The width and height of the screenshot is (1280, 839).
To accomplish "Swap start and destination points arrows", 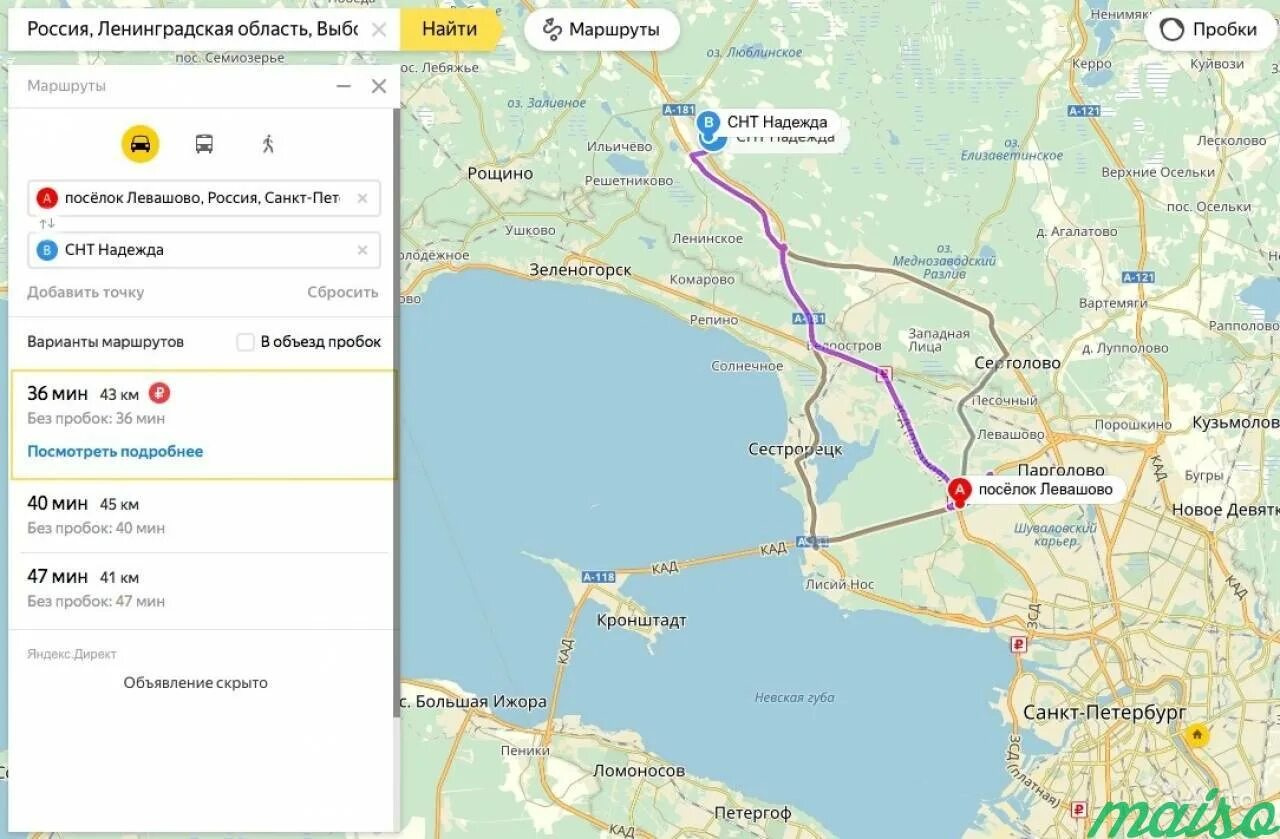I will [47, 223].
